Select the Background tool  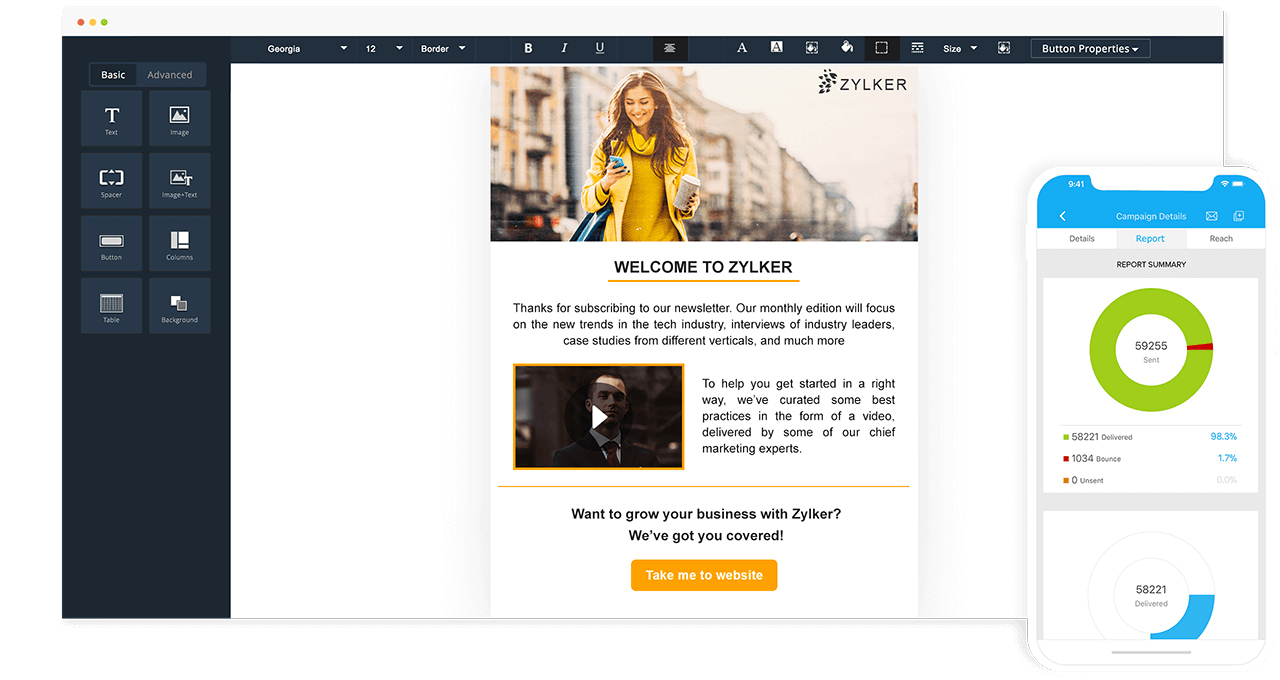pyautogui.click(x=179, y=306)
